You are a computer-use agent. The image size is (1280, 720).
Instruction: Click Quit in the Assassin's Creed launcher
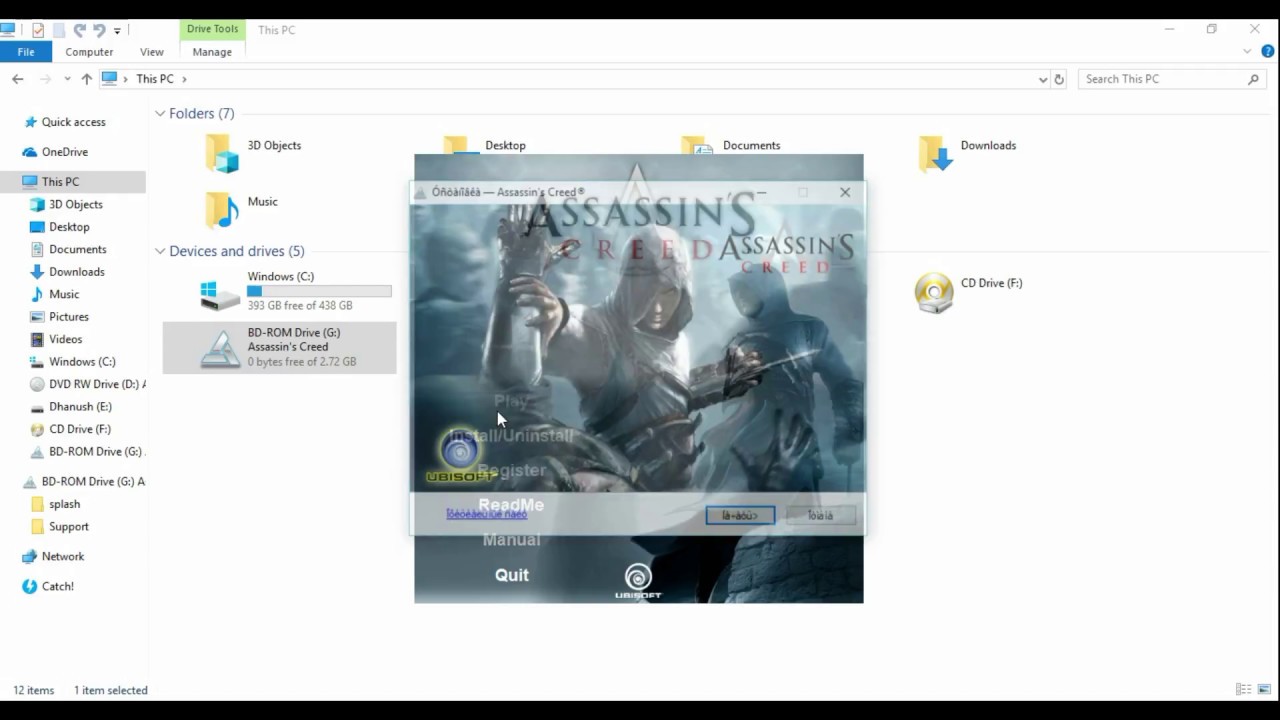tap(512, 575)
